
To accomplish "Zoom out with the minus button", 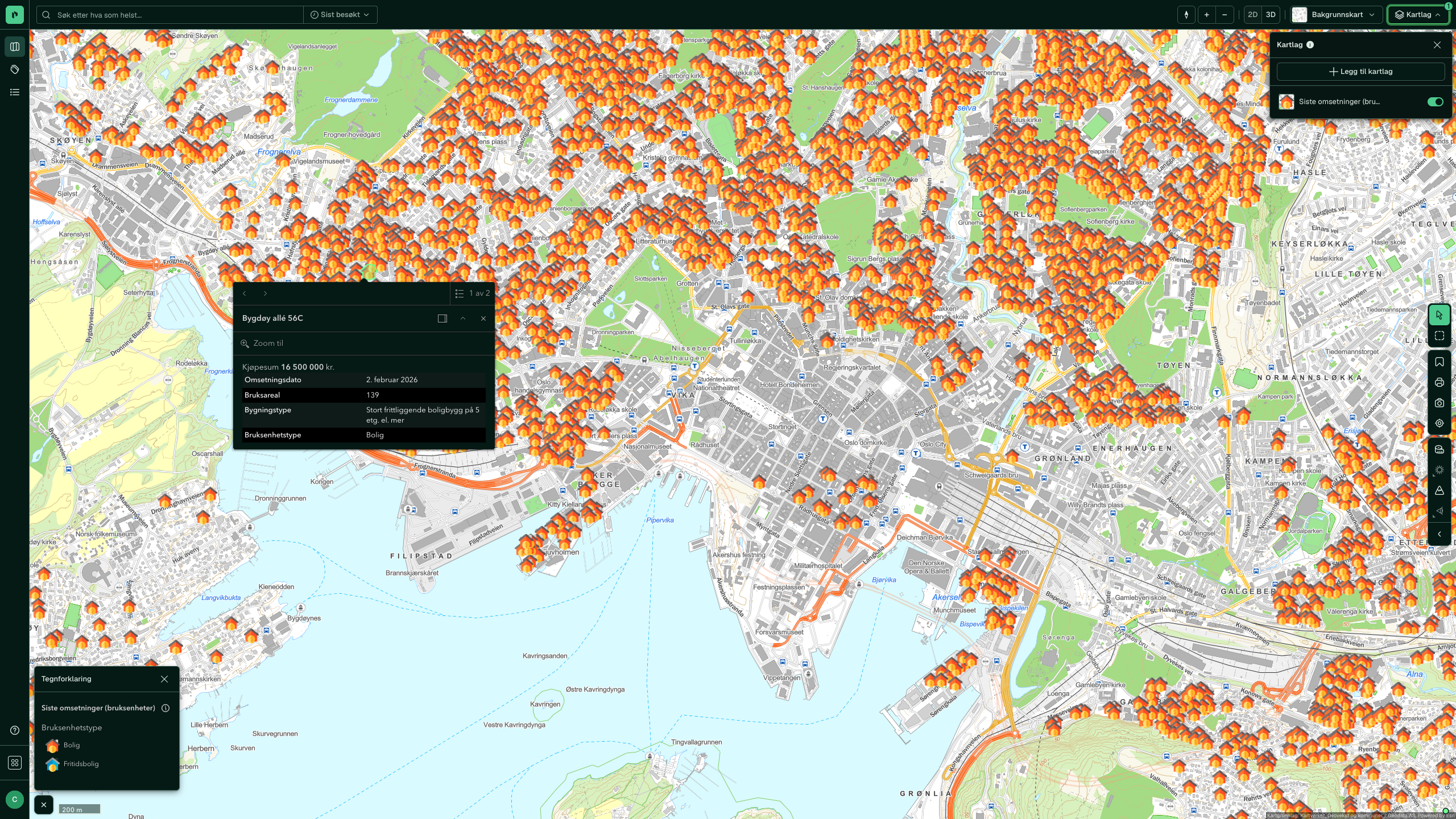I will [x=1225, y=15].
